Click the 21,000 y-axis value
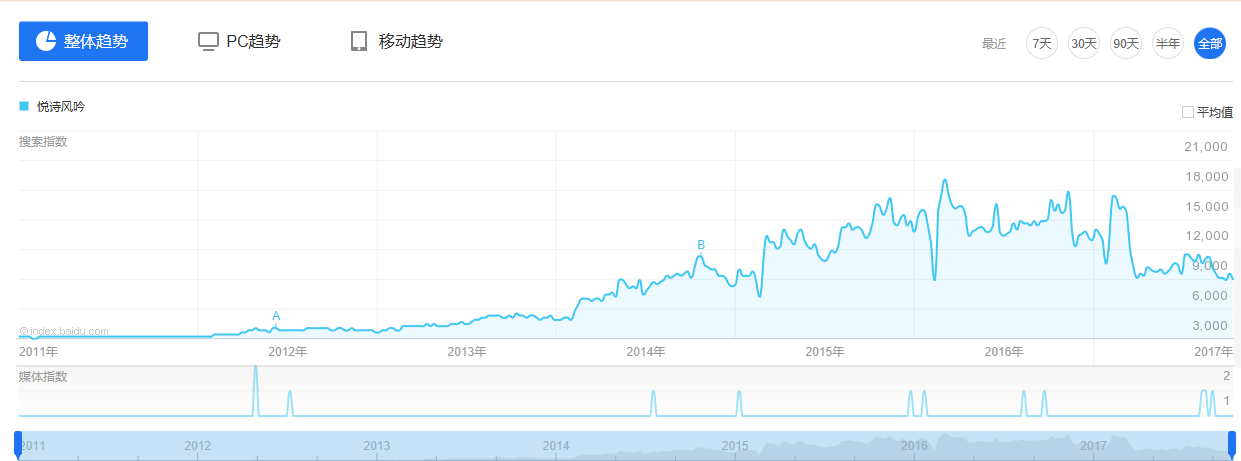 click(1205, 147)
